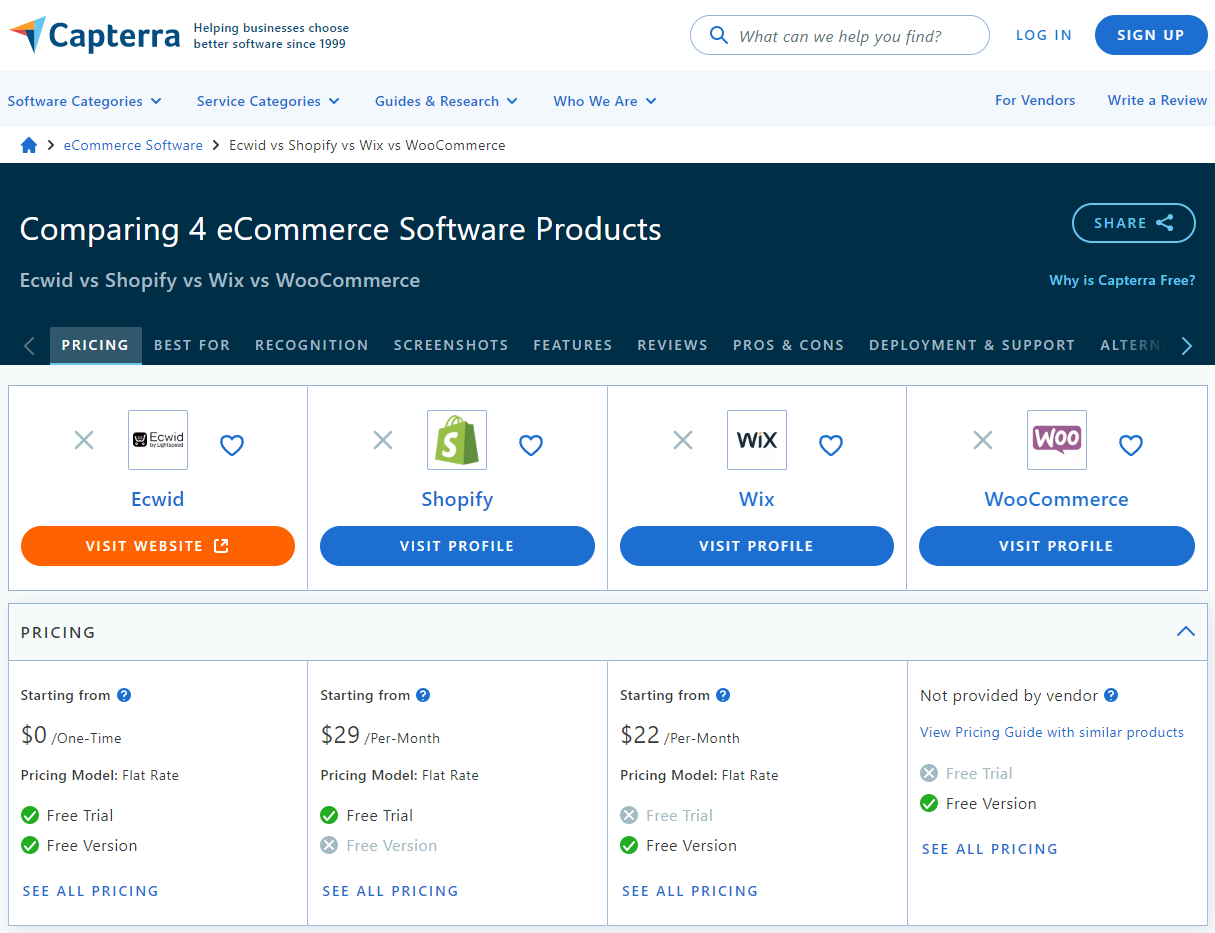
Task: Open Ecwid product name link
Action: coord(158,499)
